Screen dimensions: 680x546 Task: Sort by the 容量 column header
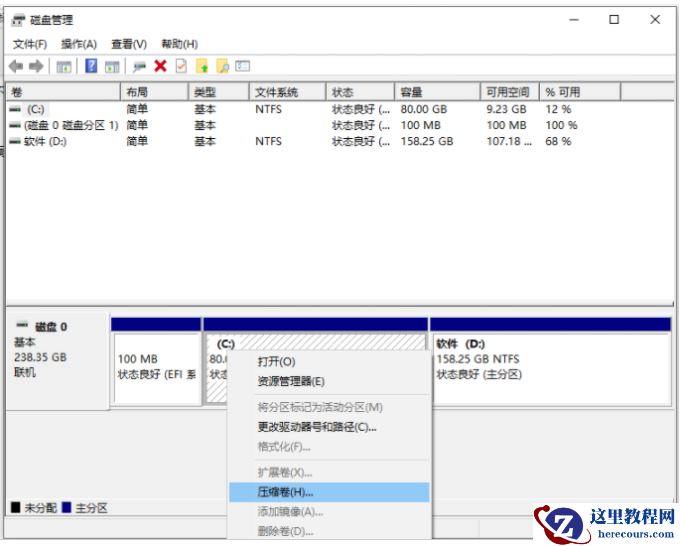(438, 92)
